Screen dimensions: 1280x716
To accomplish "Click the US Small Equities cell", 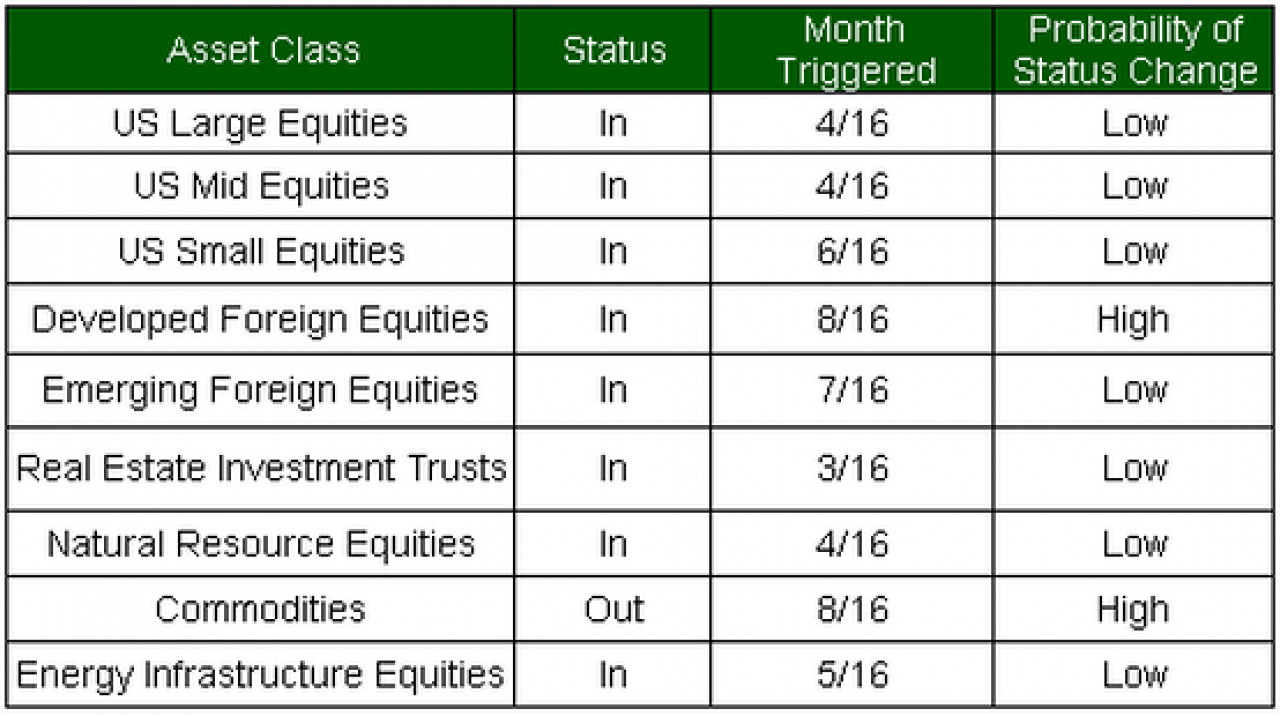I will click(262, 251).
